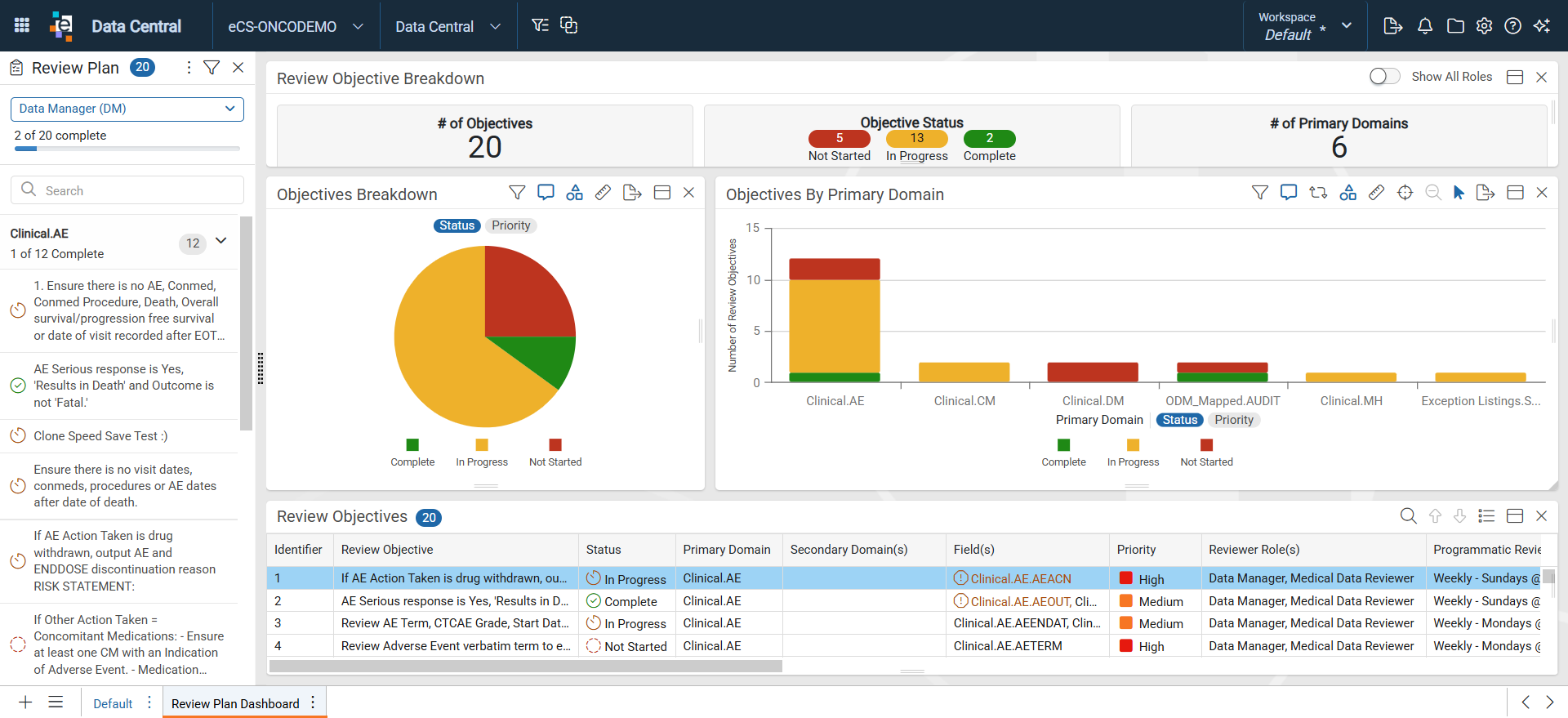Click the Complete status count 2
This screenshot has width=1568, height=718.
[990, 138]
